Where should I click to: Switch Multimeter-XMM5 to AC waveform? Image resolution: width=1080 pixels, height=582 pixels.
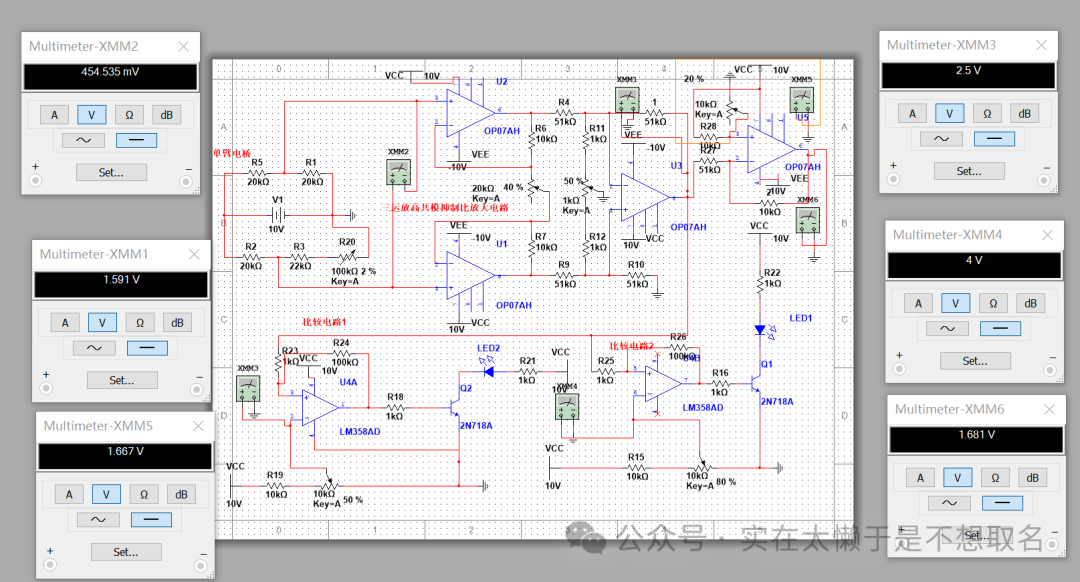point(98,519)
